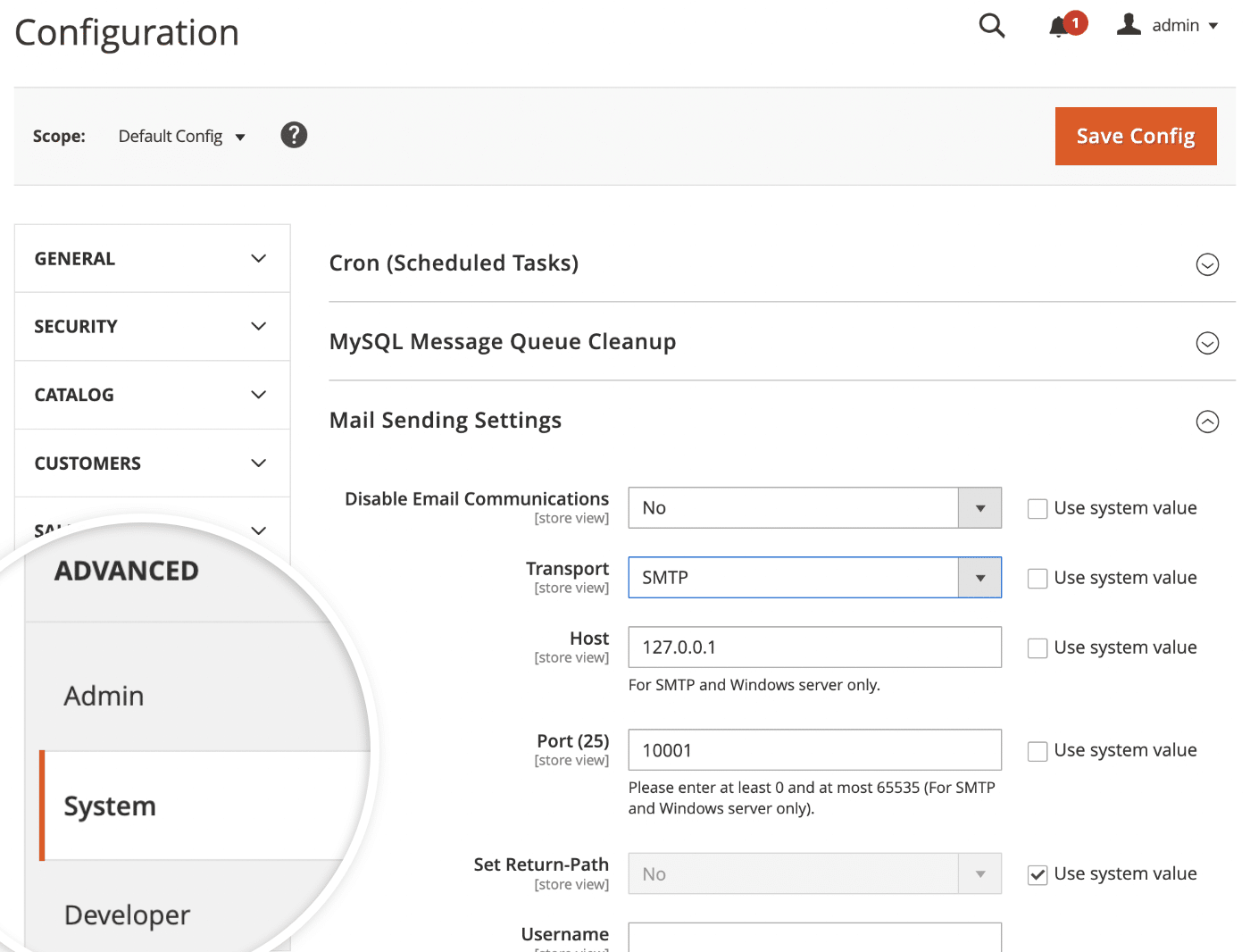Click the Save Config button

coord(1136,136)
